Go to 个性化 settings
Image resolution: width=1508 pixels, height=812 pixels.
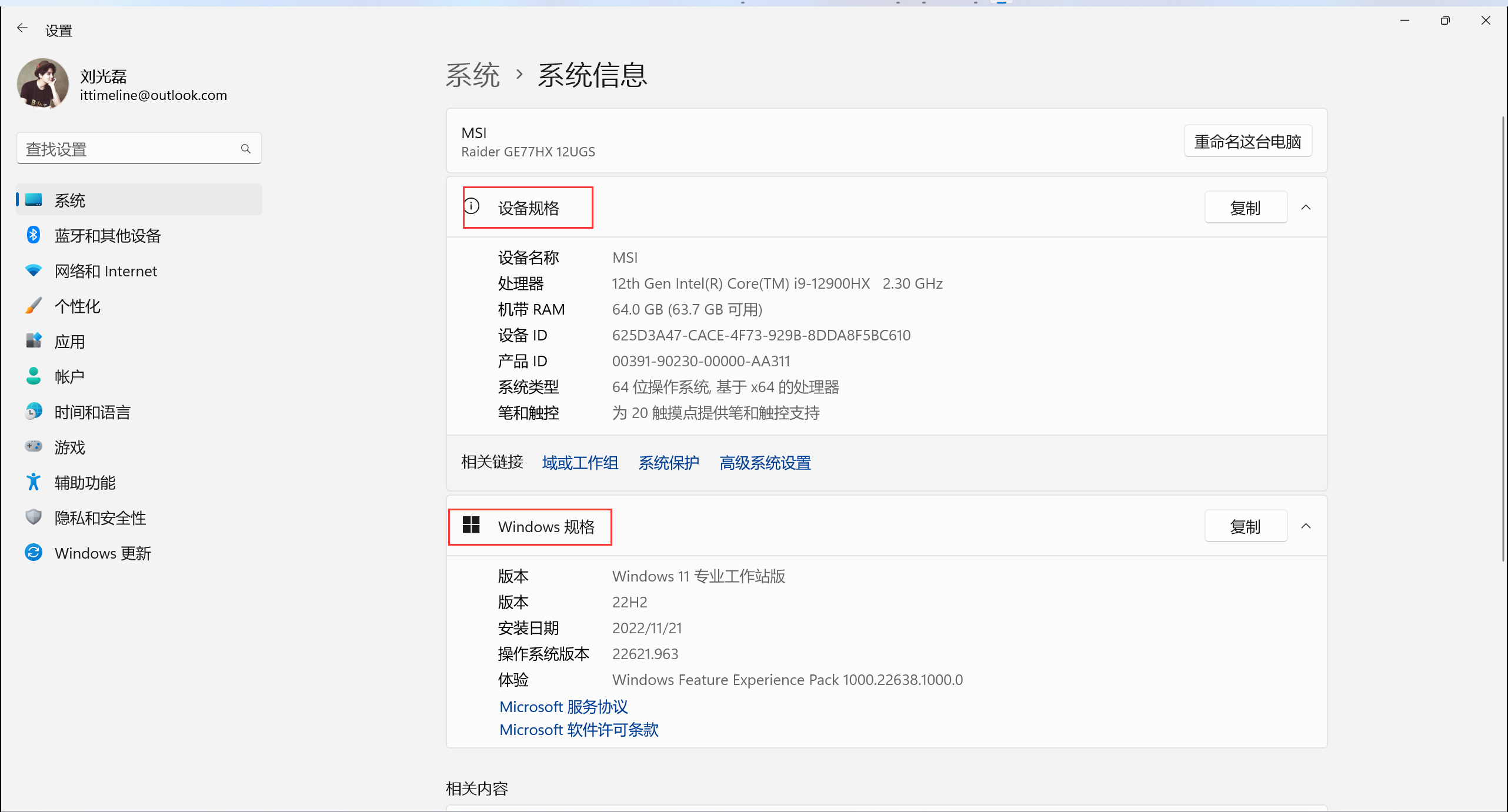139,306
